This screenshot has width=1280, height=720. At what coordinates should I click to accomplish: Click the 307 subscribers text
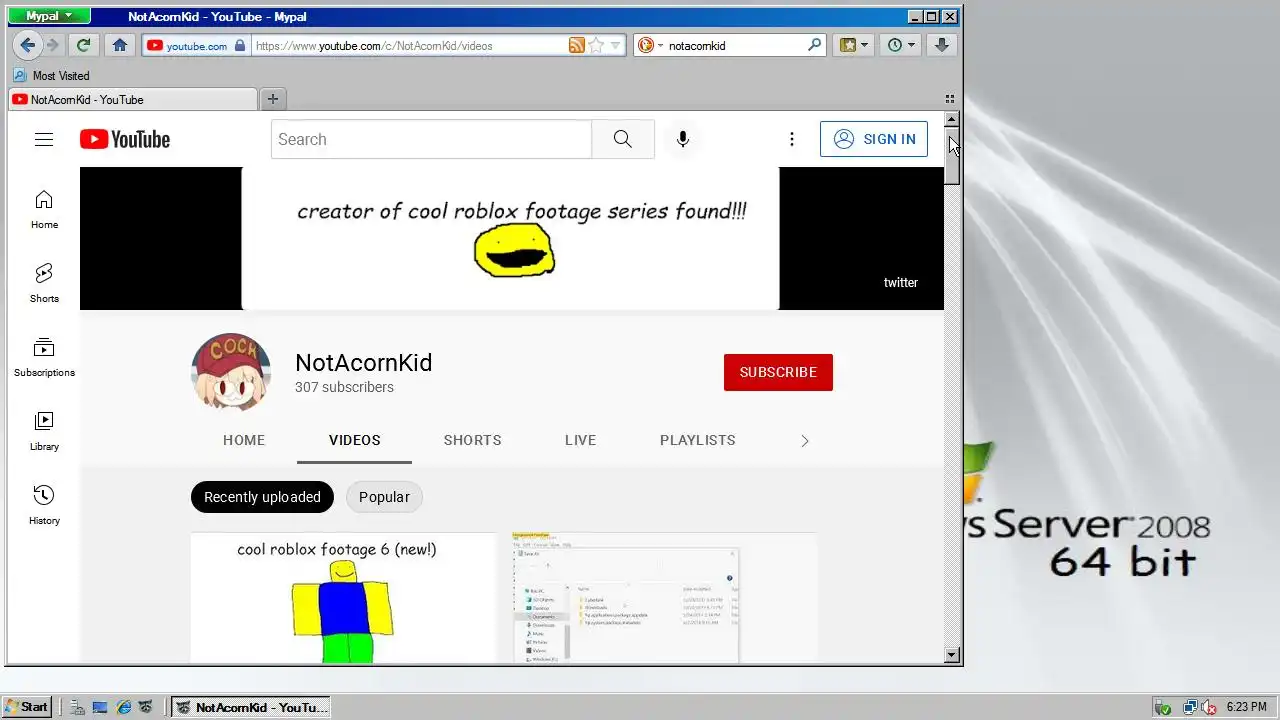(x=344, y=387)
